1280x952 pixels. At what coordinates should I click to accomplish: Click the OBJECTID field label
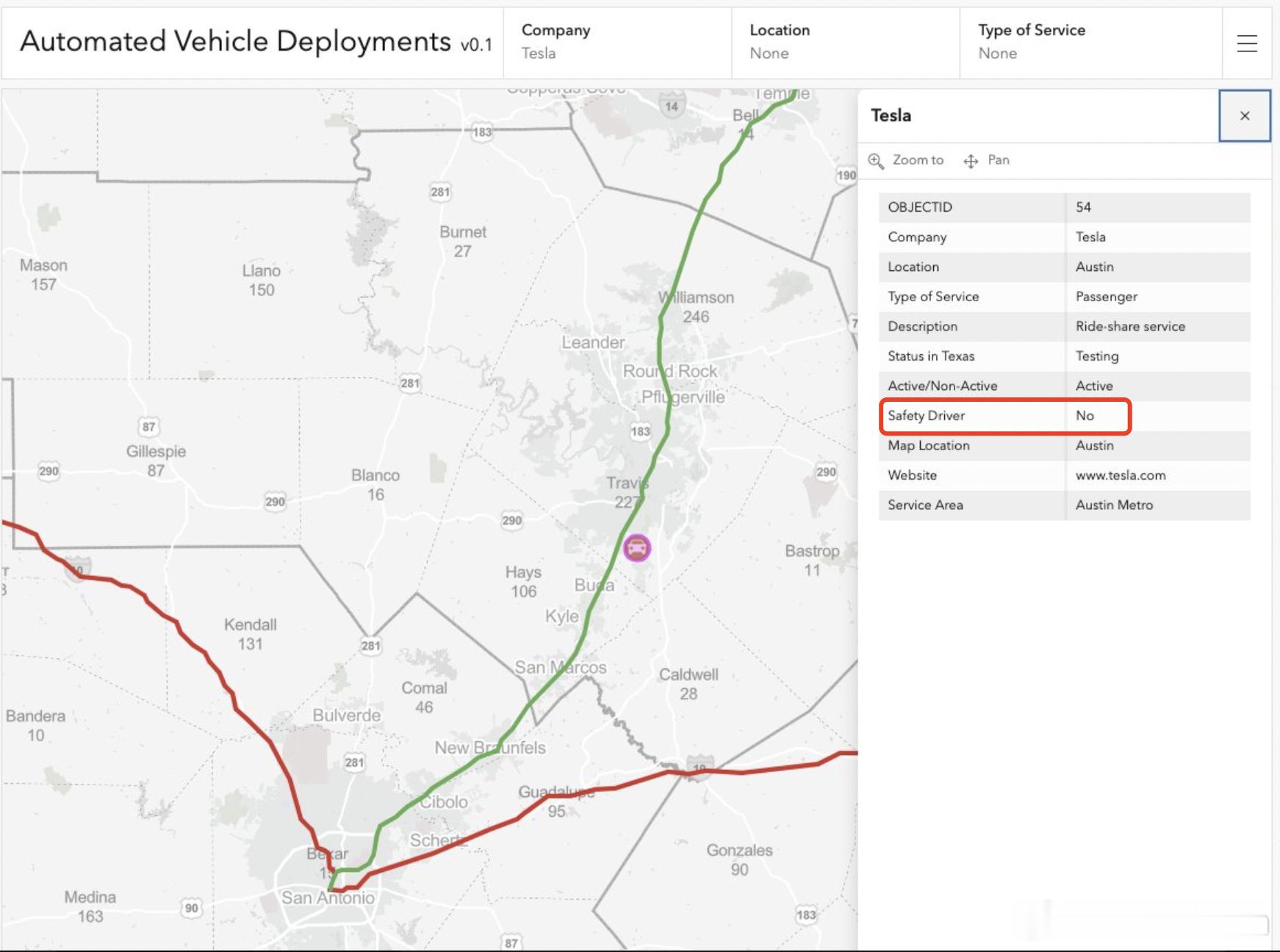pos(920,207)
